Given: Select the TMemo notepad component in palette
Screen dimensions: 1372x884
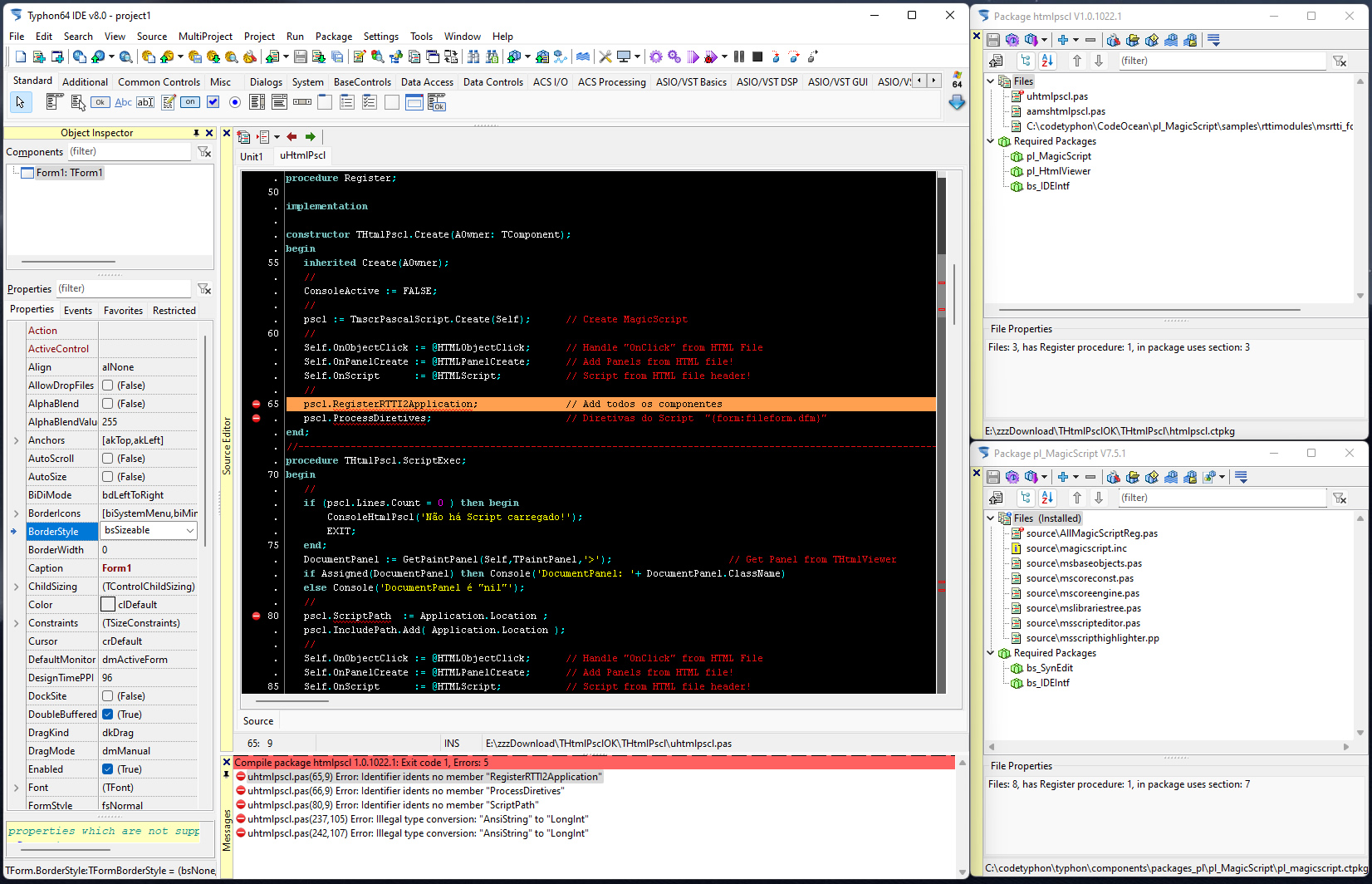Looking at the screenshot, I should tap(168, 102).
